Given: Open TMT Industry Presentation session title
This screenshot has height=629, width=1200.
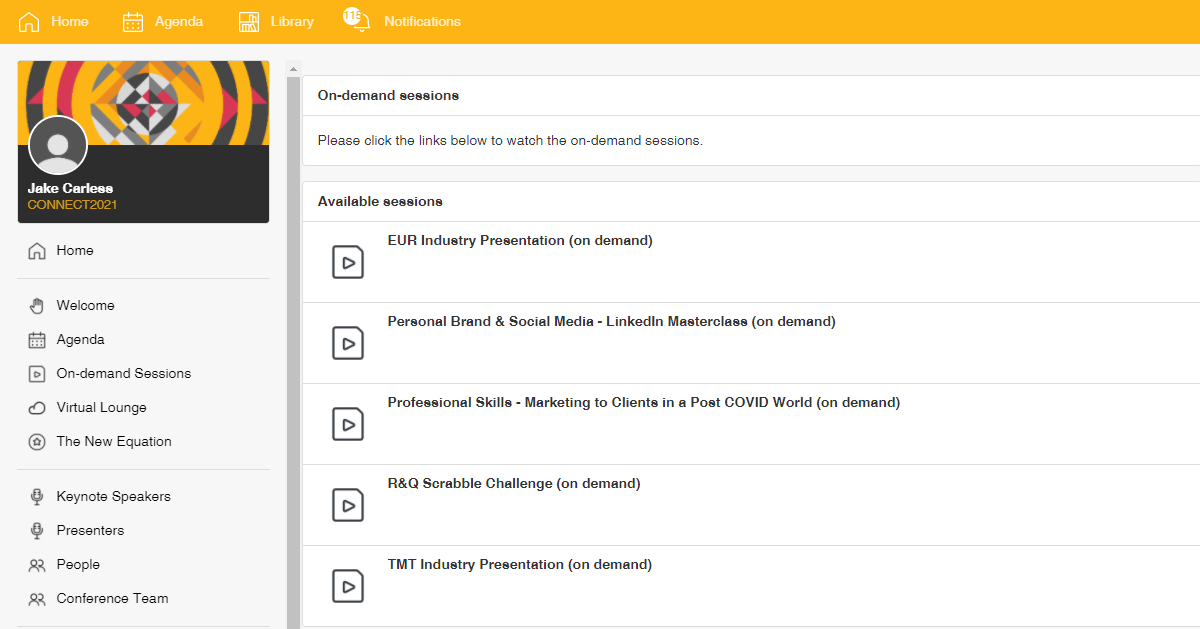Looking at the screenshot, I should [519, 564].
